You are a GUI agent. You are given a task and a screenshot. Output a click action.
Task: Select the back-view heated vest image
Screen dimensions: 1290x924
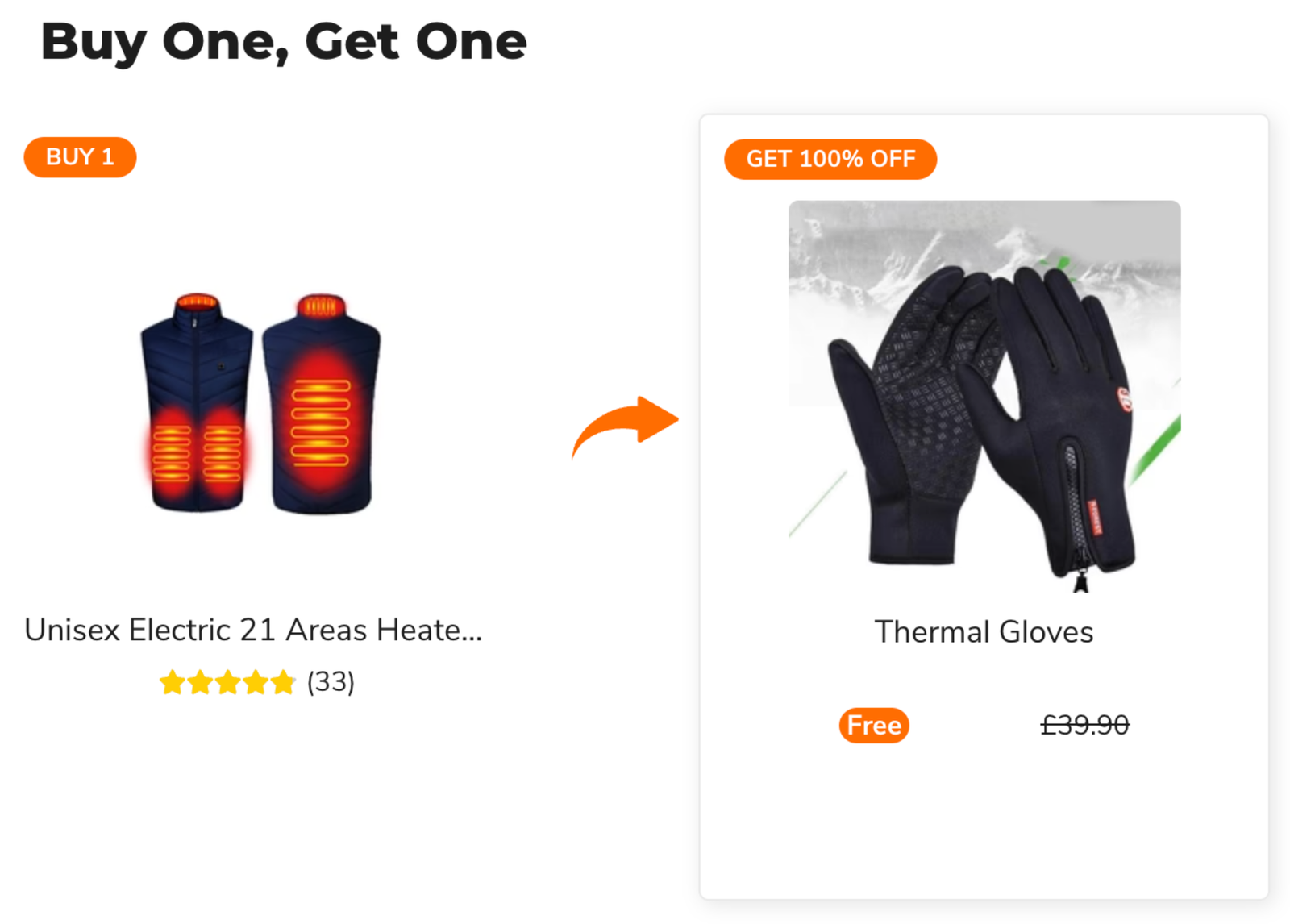pos(321,403)
